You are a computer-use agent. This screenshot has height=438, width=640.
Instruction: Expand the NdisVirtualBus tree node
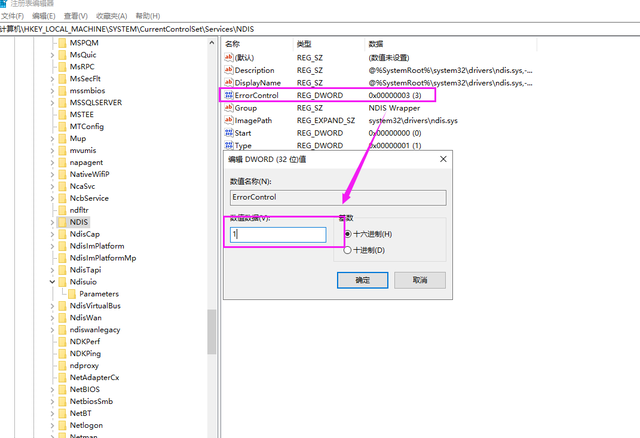[x=52, y=306]
